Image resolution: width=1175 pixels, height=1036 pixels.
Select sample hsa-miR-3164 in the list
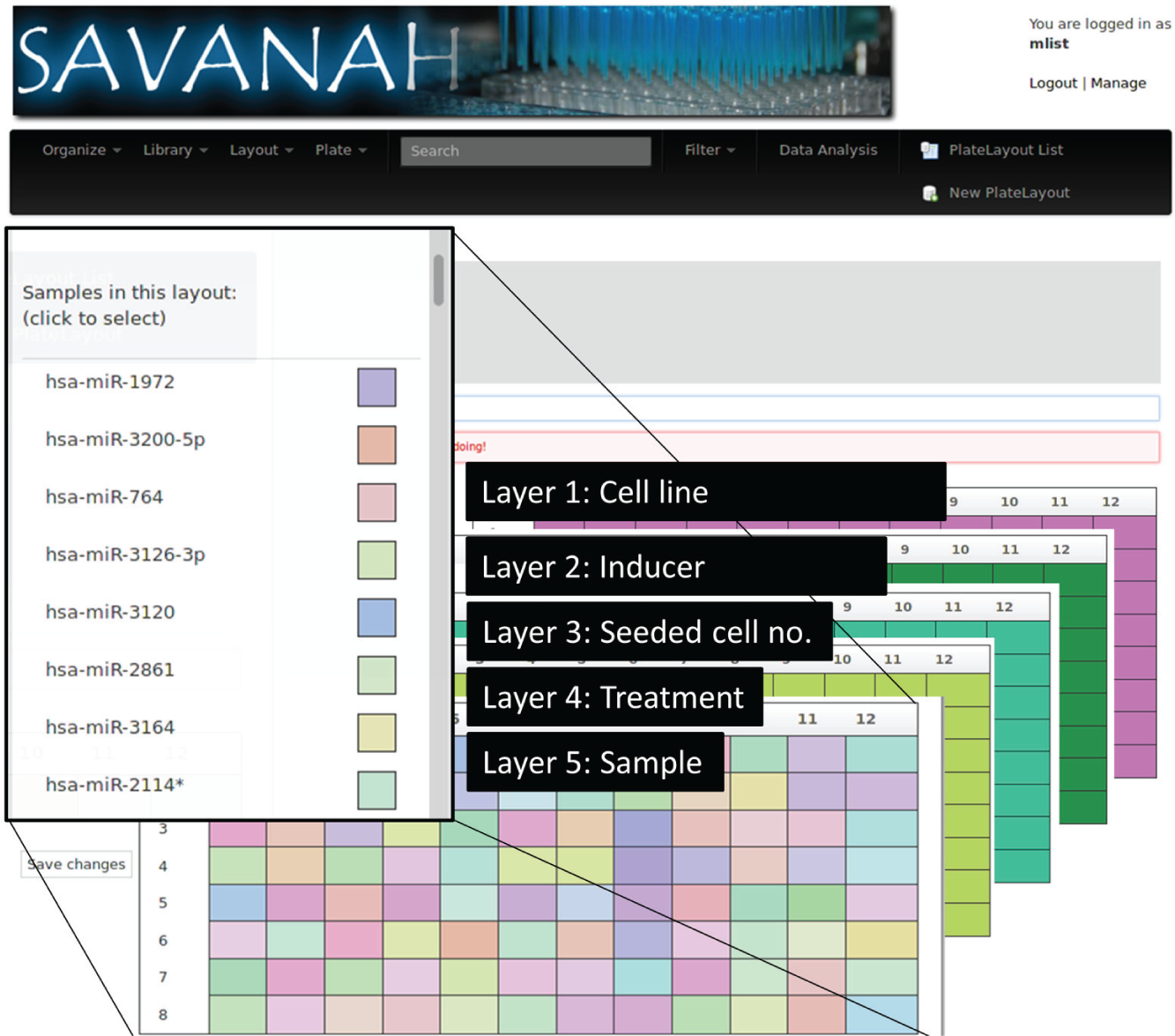110,727
